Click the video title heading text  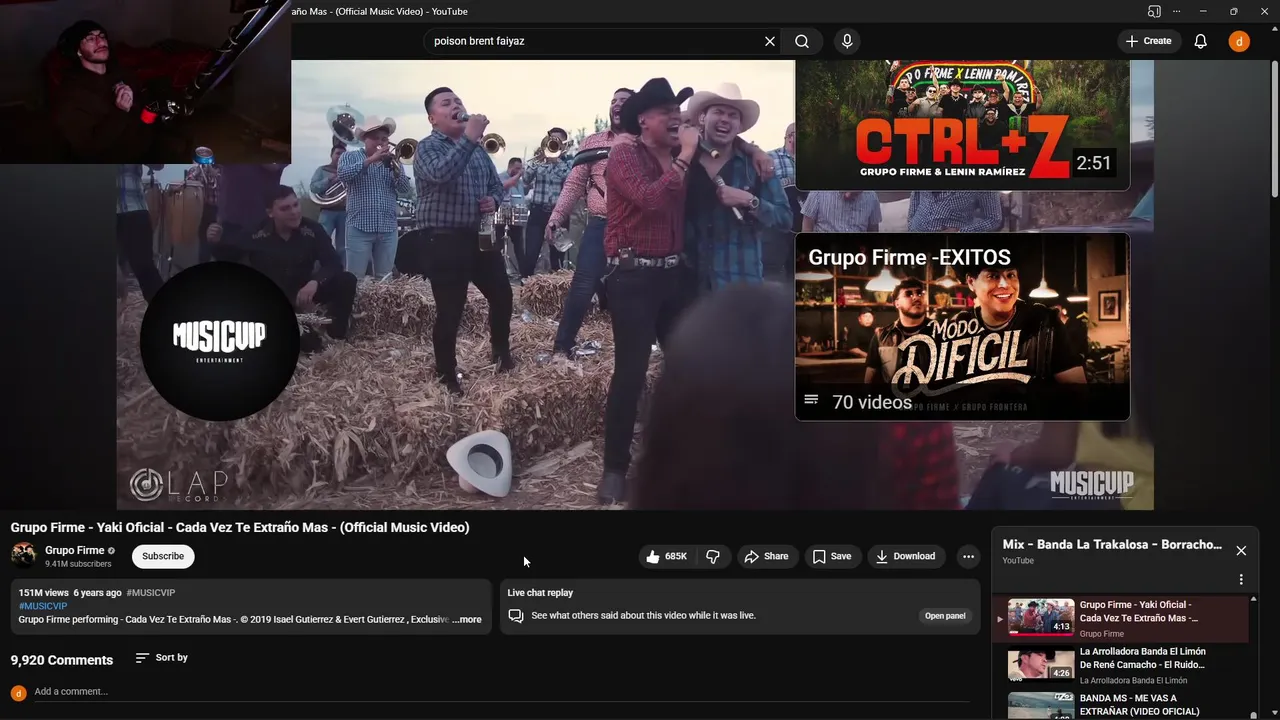pos(240,527)
